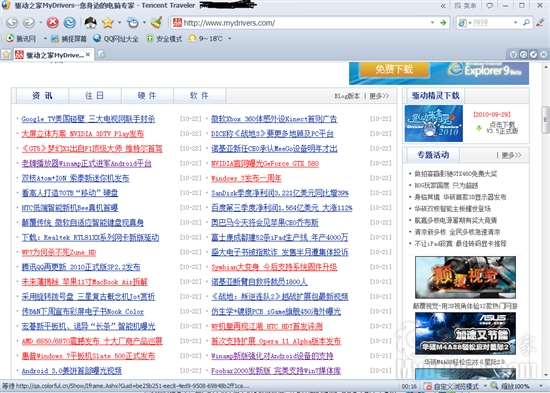
Task: Open the 菜单 menu in title bar
Action: pos(466,6)
